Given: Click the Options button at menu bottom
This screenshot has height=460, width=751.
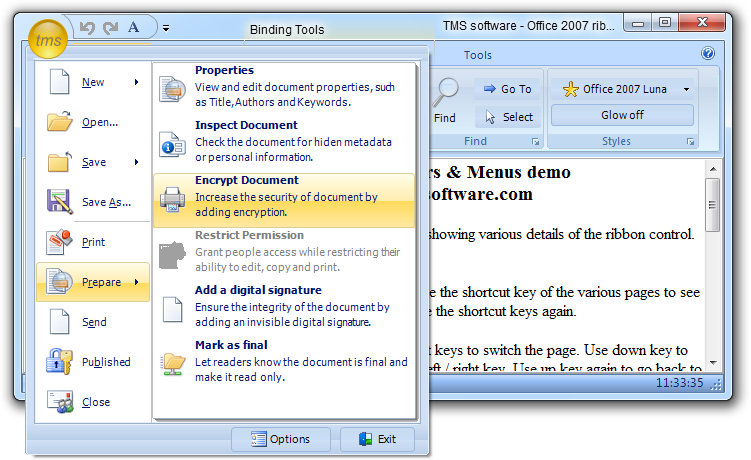Looking at the screenshot, I should coord(281,439).
